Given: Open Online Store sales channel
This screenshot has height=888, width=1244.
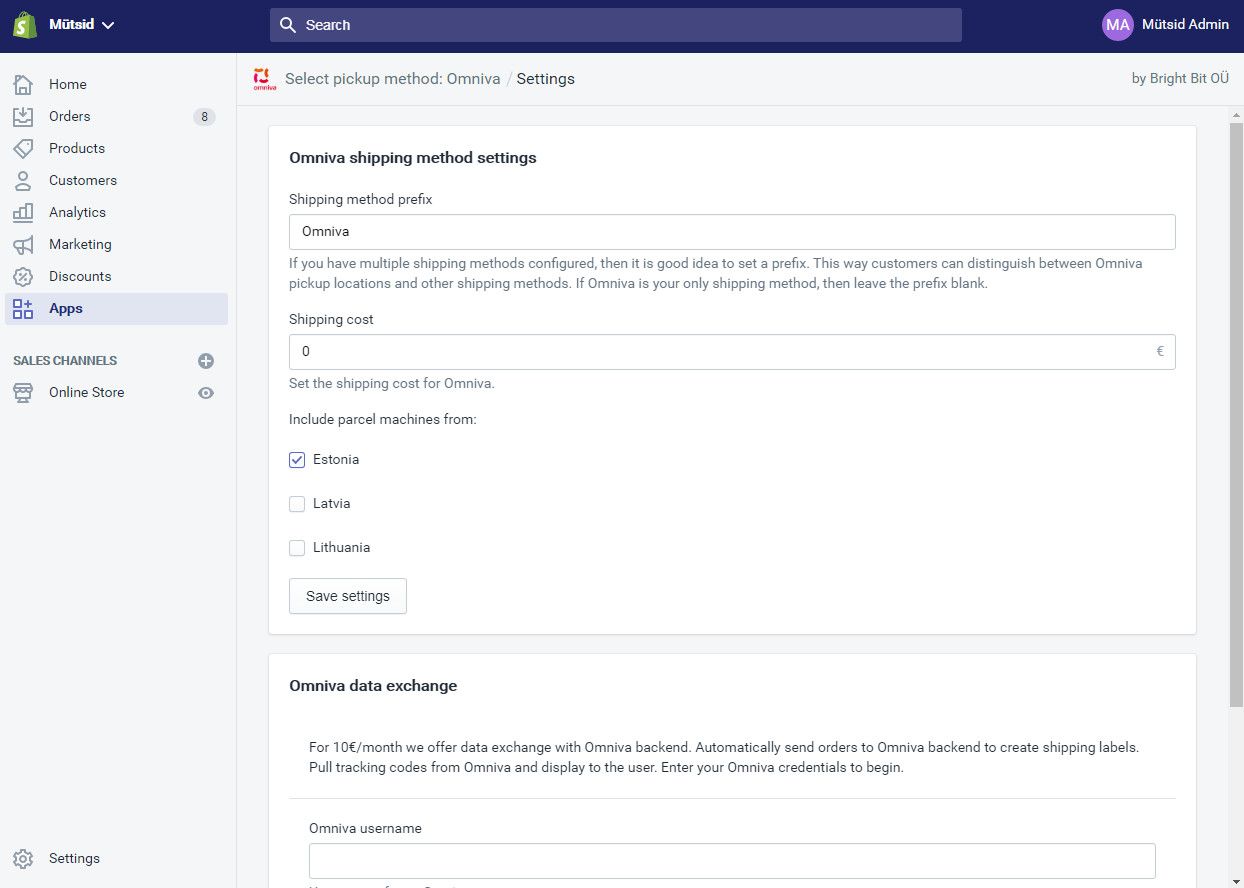Looking at the screenshot, I should point(87,392).
